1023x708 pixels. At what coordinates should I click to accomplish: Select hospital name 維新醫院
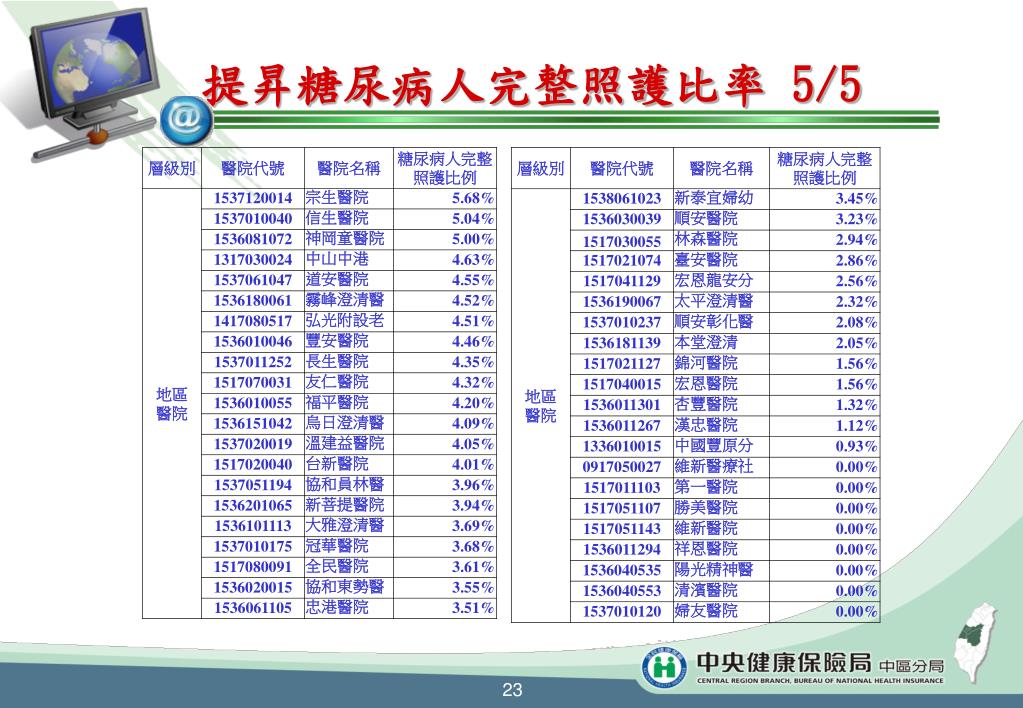tap(706, 528)
